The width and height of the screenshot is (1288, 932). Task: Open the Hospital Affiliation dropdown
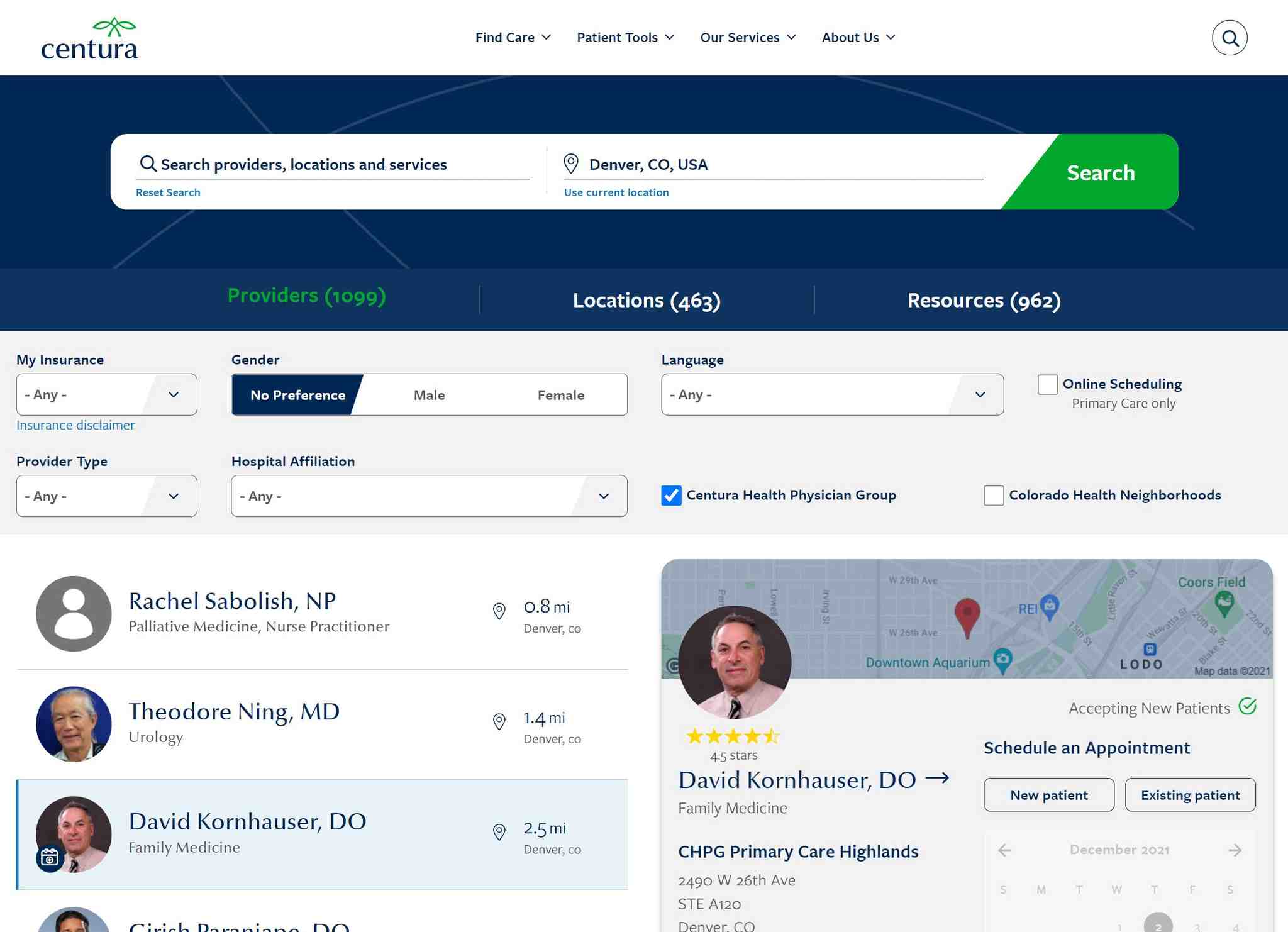click(x=429, y=496)
